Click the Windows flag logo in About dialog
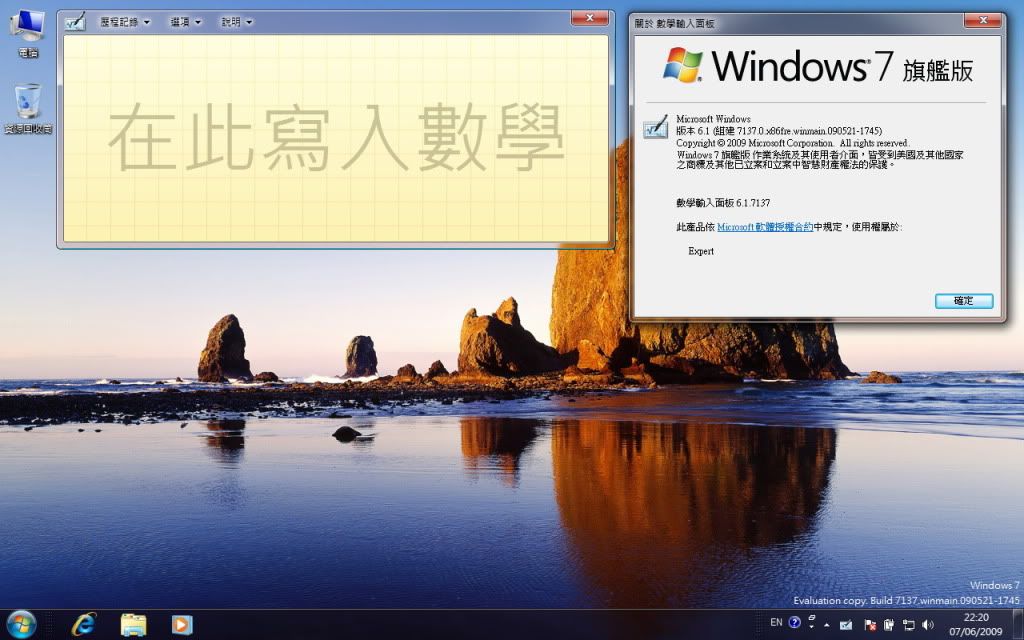 coord(682,65)
